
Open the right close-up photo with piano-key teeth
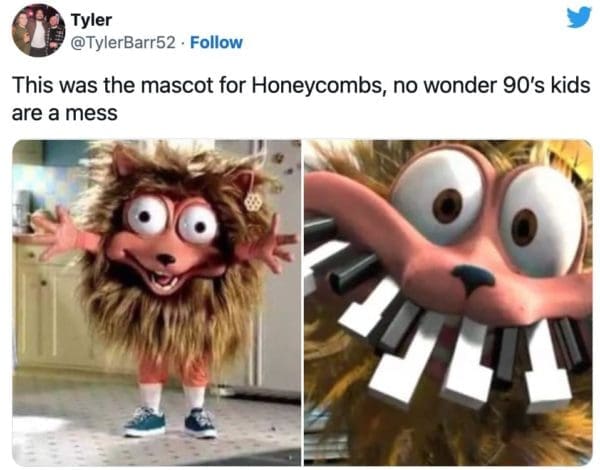click(448, 302)
